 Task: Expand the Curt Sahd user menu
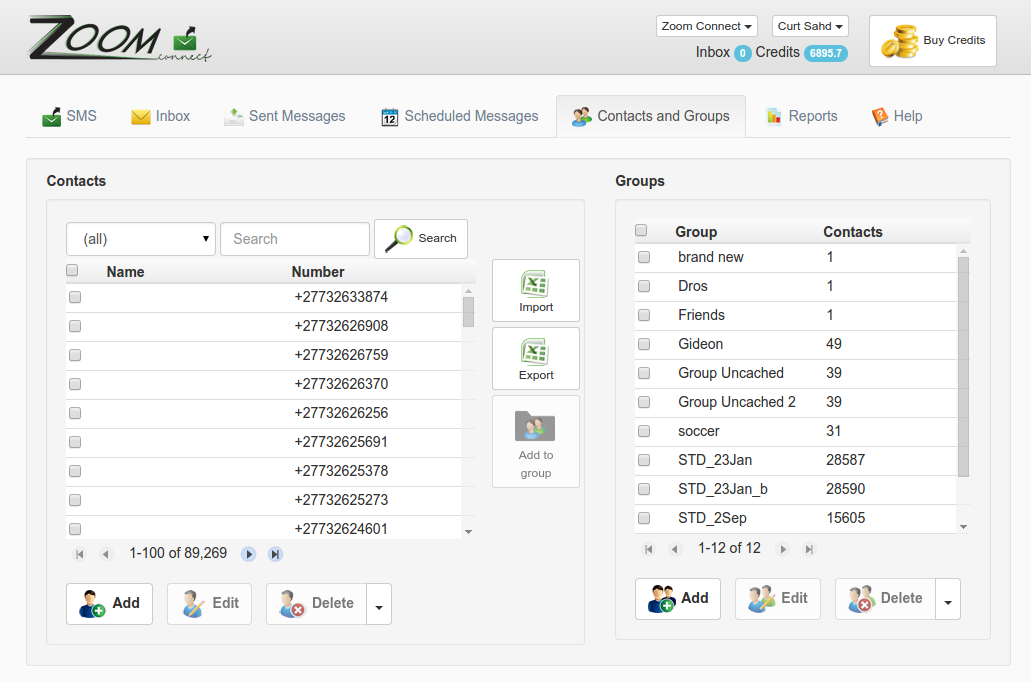tap(810, 26)
